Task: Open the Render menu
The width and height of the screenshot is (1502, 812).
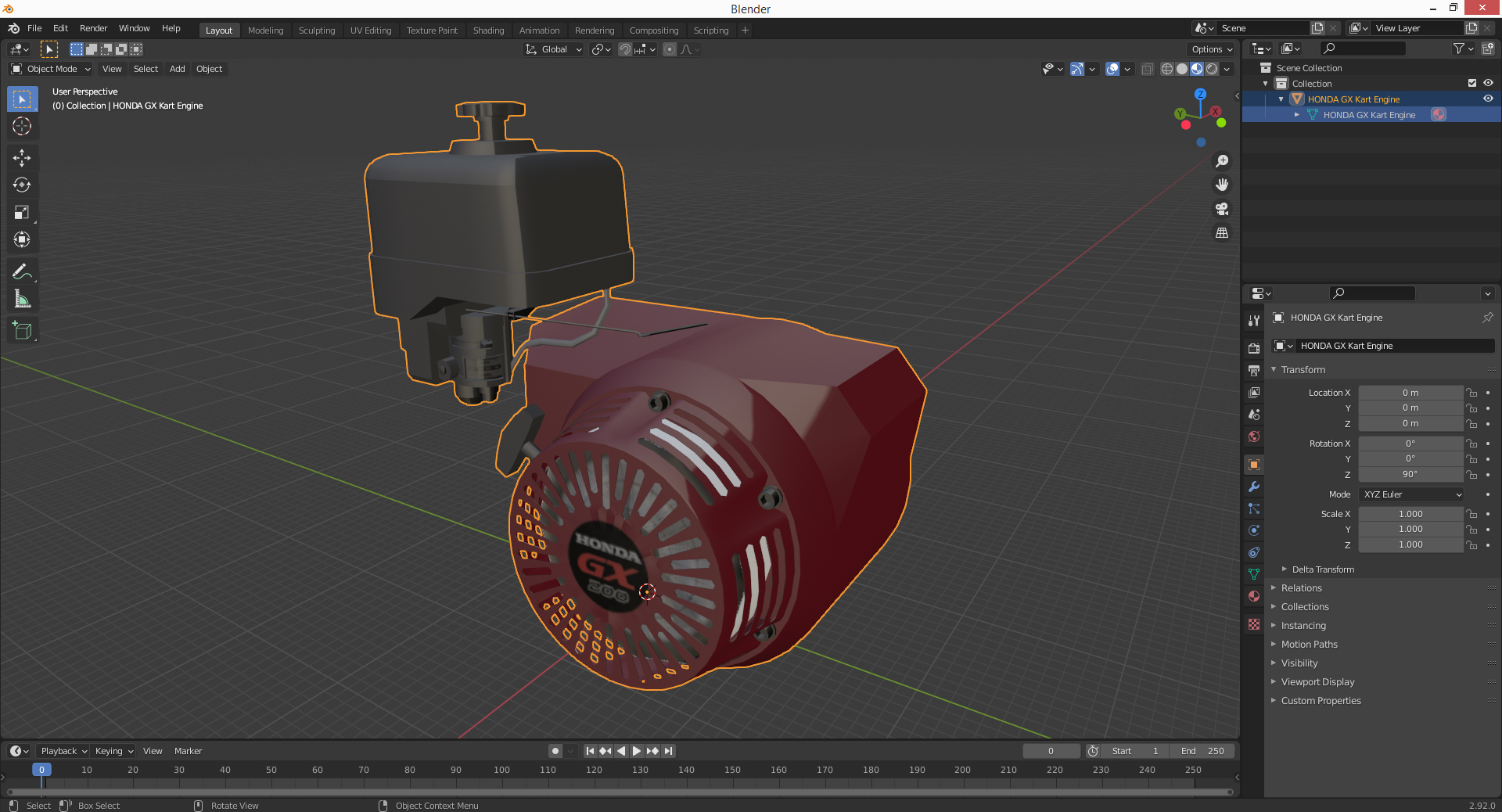Action: coord(93,28)
